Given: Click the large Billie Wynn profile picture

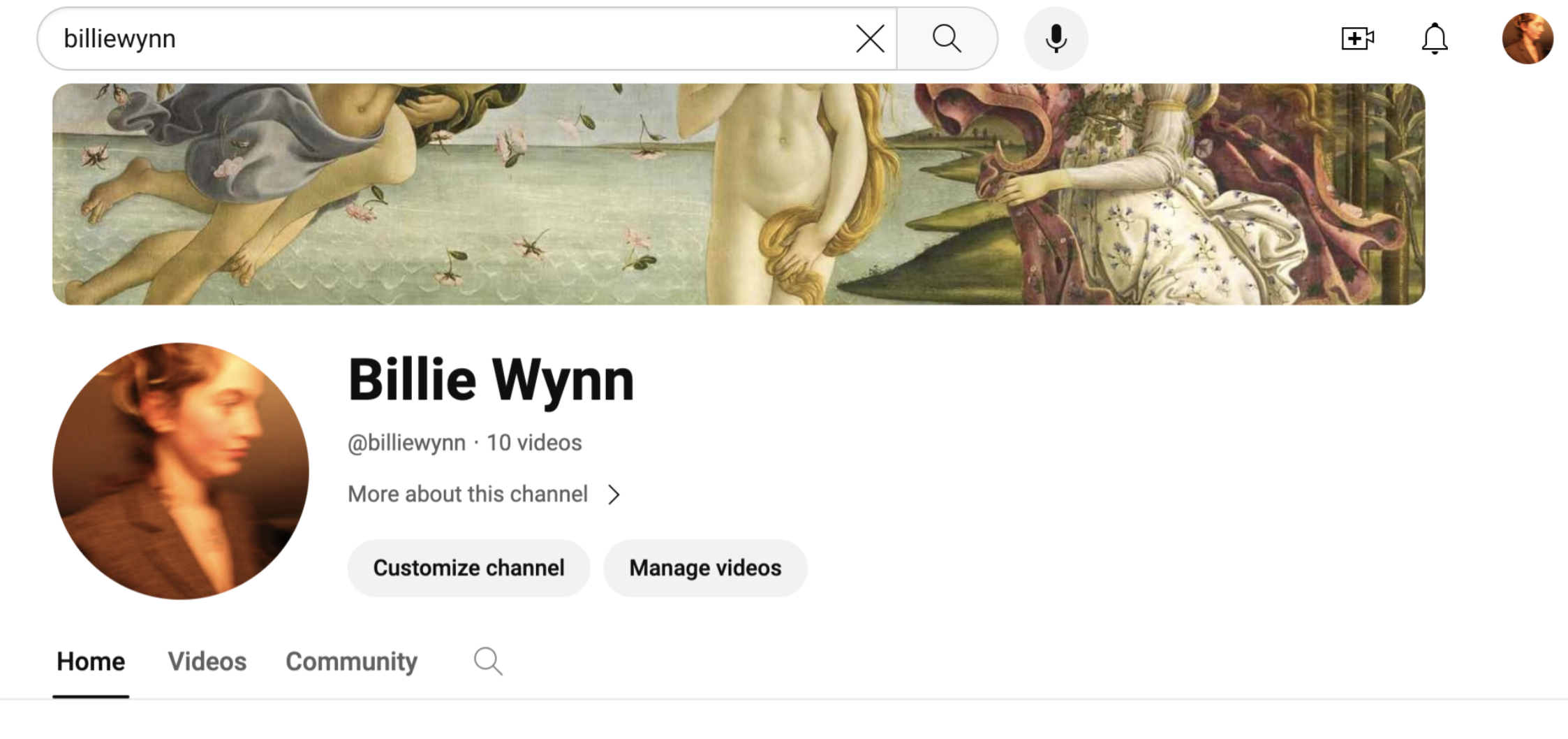Looking at the screenshot, I should coord(181,471).
